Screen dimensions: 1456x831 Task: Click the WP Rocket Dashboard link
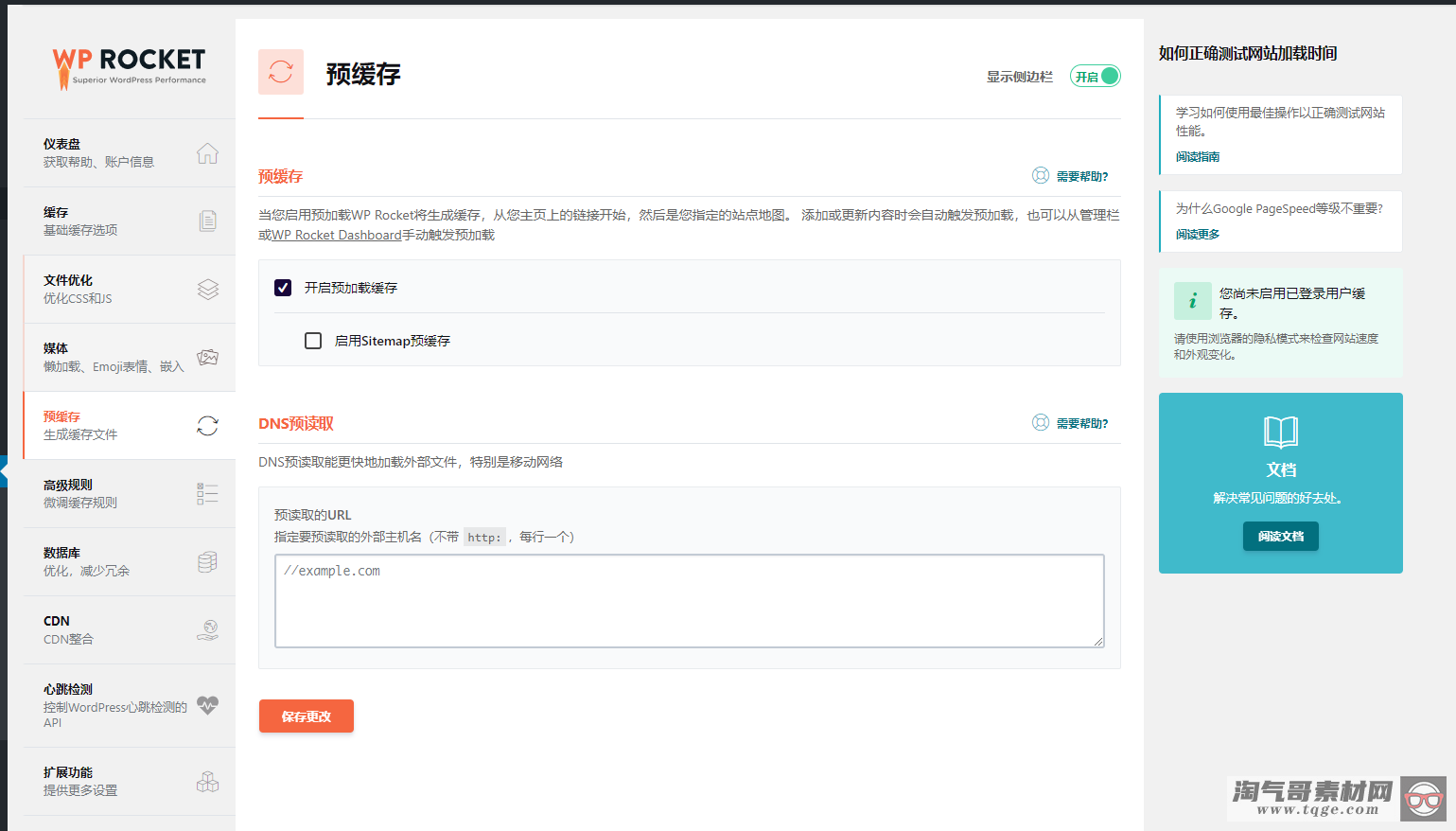coord(337,235)
